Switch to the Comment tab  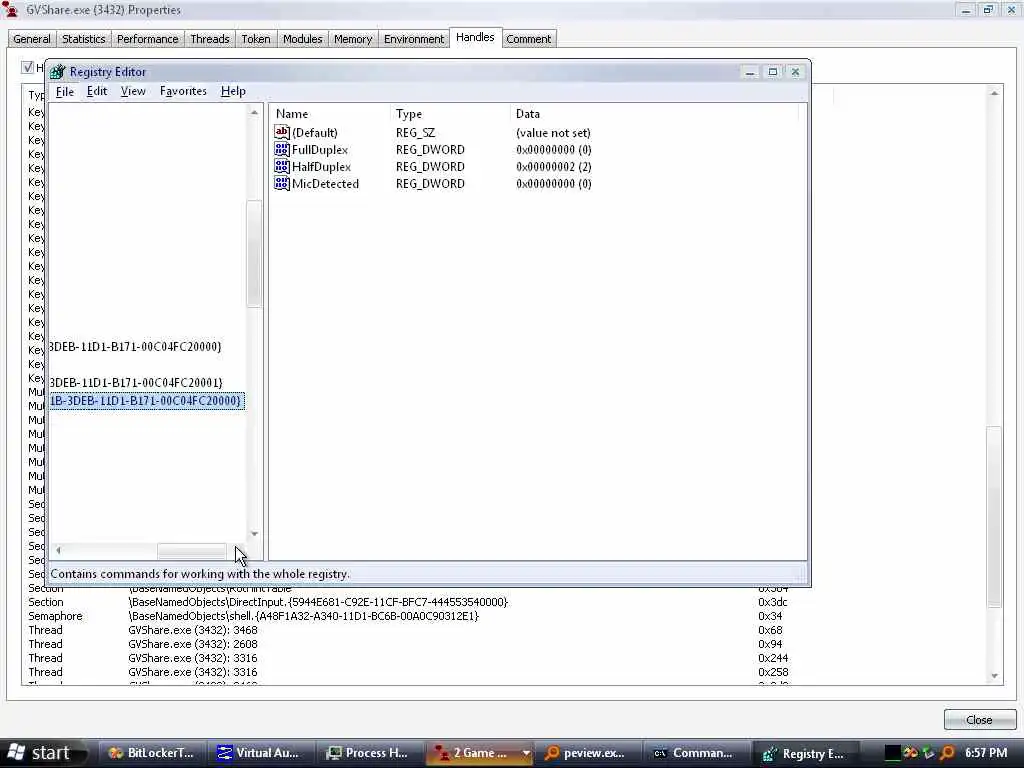click(x=528, y=39)
